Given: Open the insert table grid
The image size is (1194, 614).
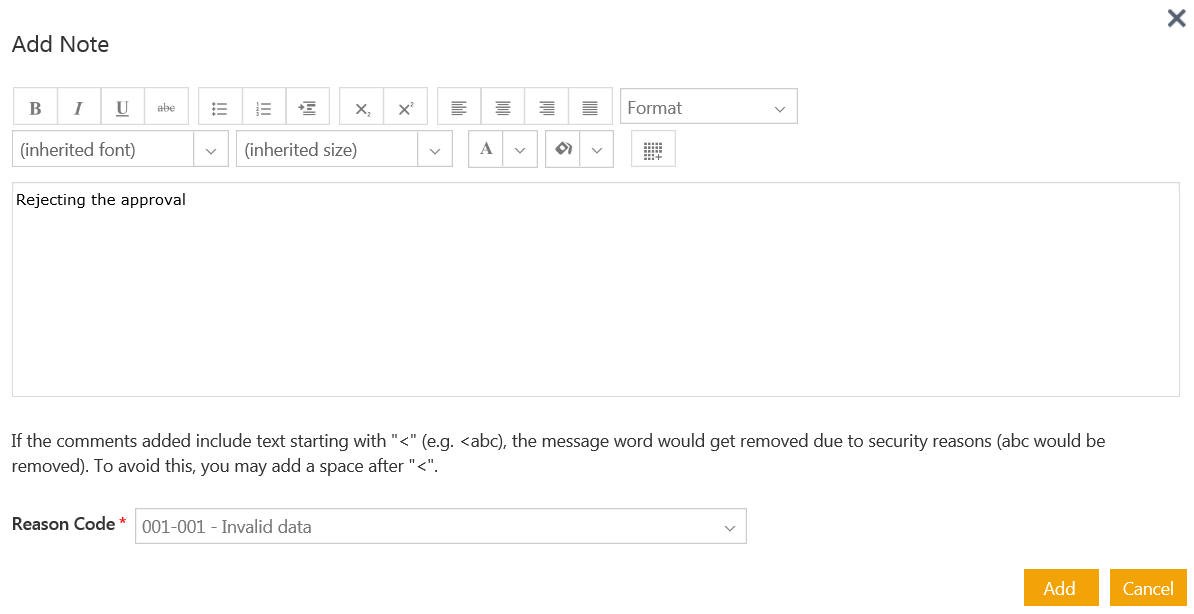Looking at the screenshot, I should pyautogui.click(x=653, y=150).
